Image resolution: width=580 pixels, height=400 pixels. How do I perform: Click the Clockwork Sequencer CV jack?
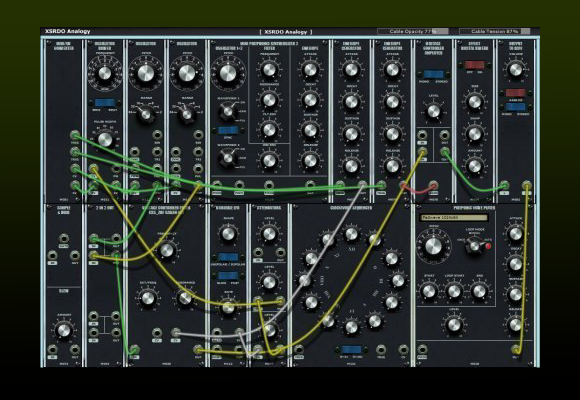(x=403, y=349)
